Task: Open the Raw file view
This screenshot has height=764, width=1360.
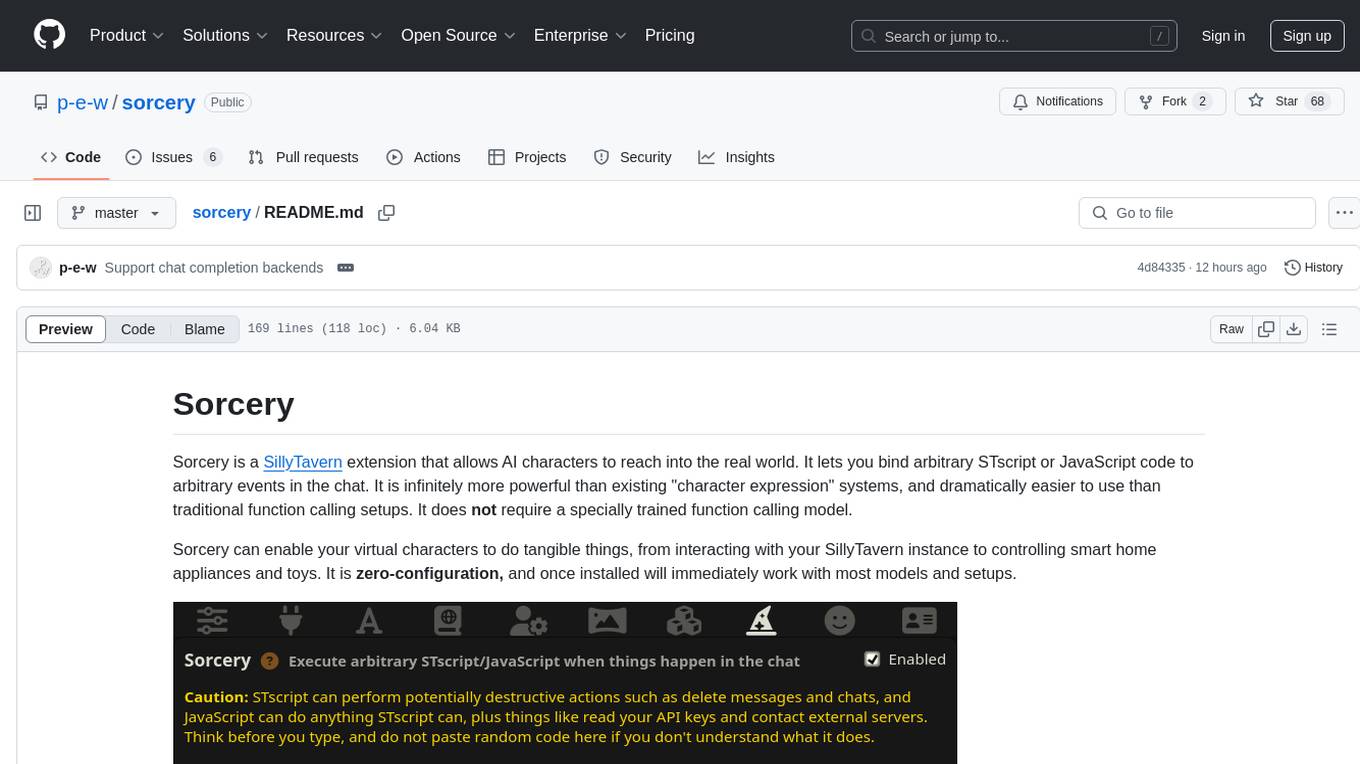Action: click(1231, 329)
